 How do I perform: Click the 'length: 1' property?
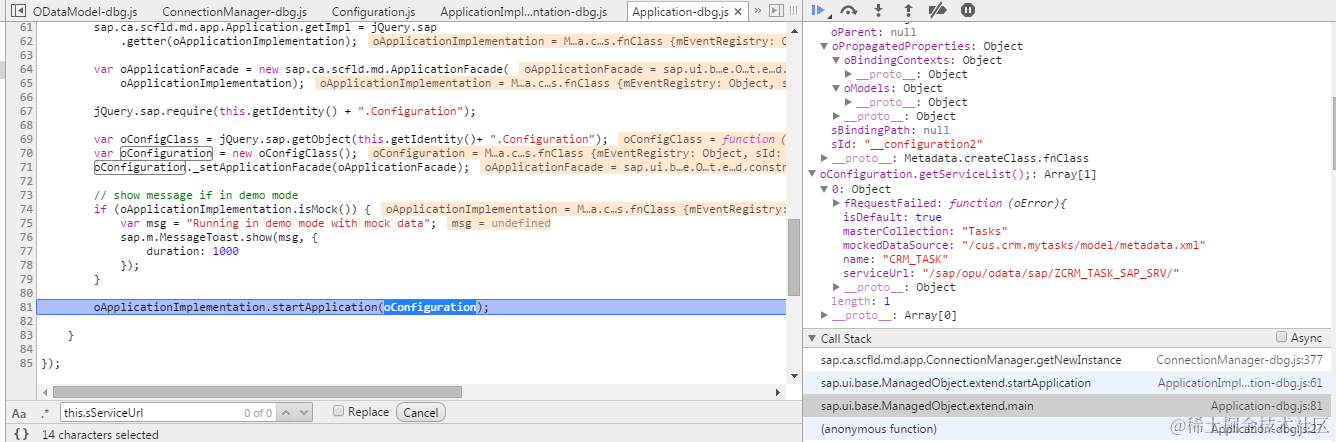pyautogui.click(x=861, y=301)
